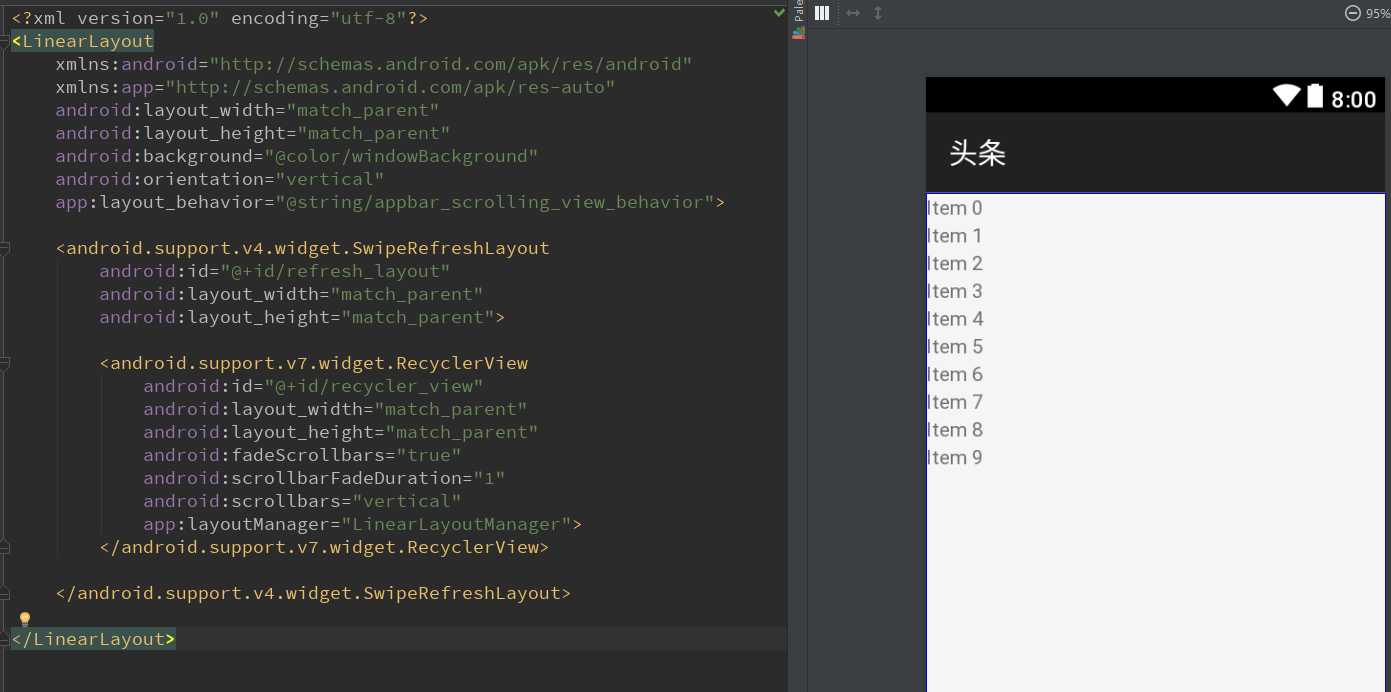The height and width of the screenshot is (692, 1391).
Task: Click android:background "@color/windowBackground" attribute
Action: tap(297, 156)
